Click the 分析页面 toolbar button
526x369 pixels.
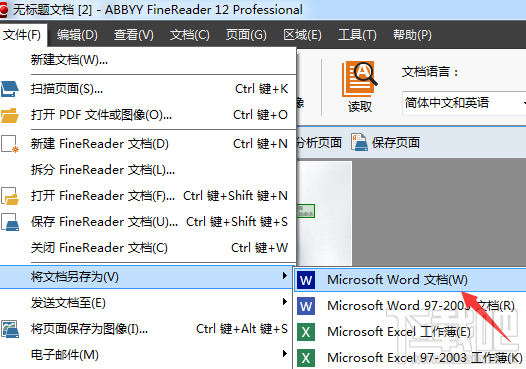pos(319,143)
